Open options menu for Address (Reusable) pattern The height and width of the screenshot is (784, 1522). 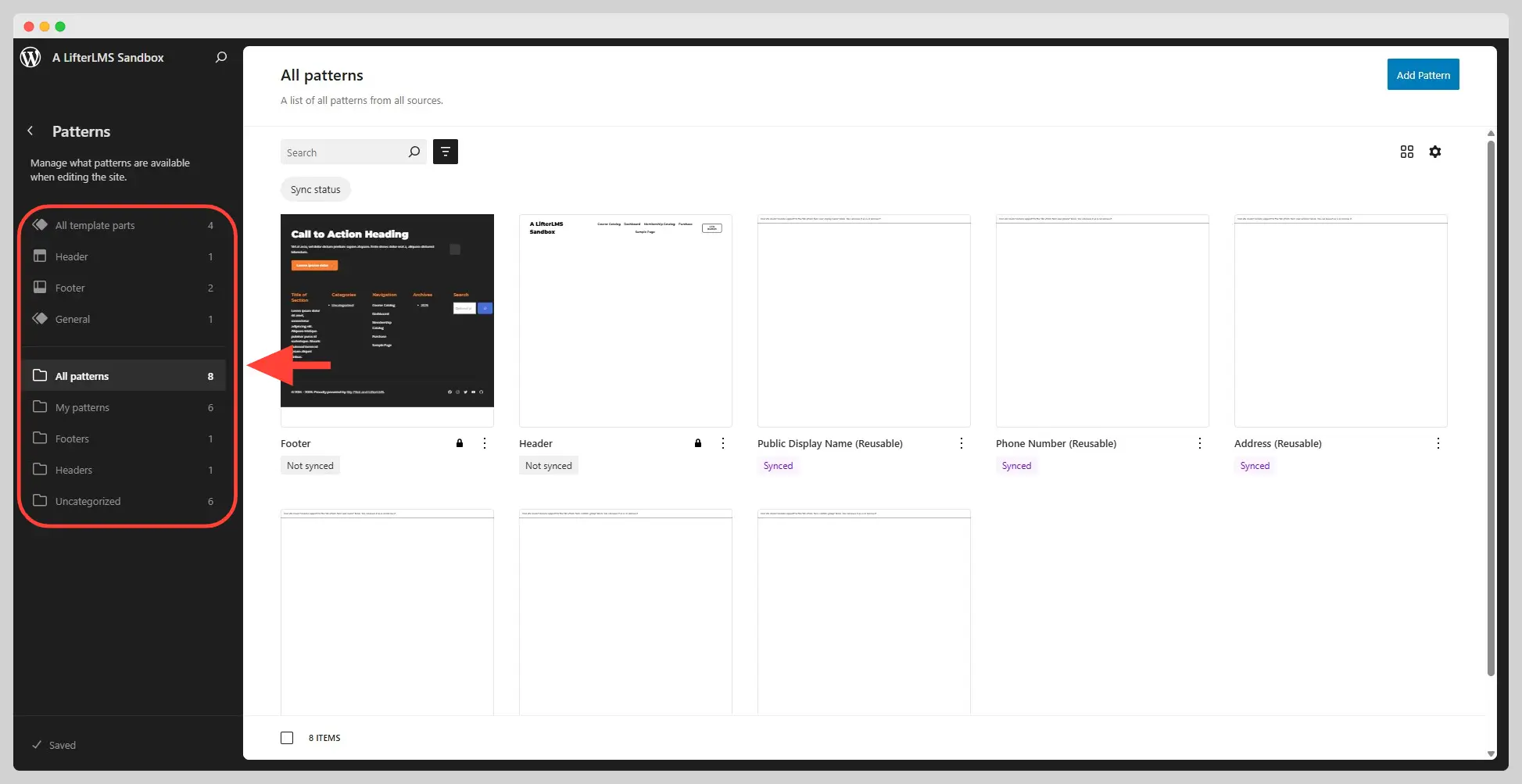(1438, 443)
